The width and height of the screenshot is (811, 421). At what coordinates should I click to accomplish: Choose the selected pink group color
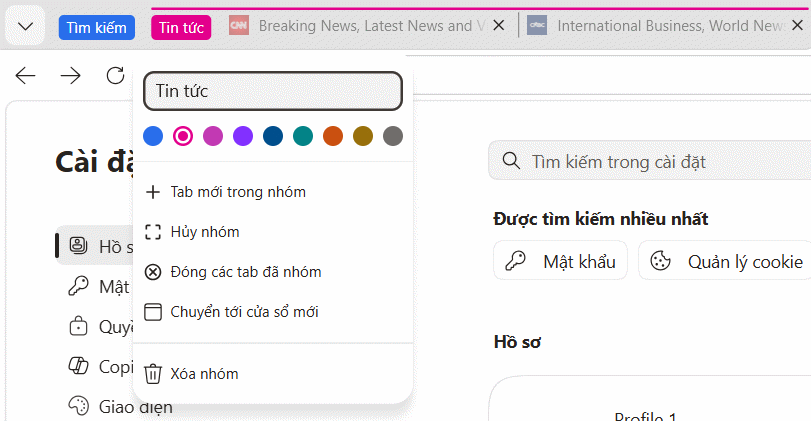click(183, 136)
